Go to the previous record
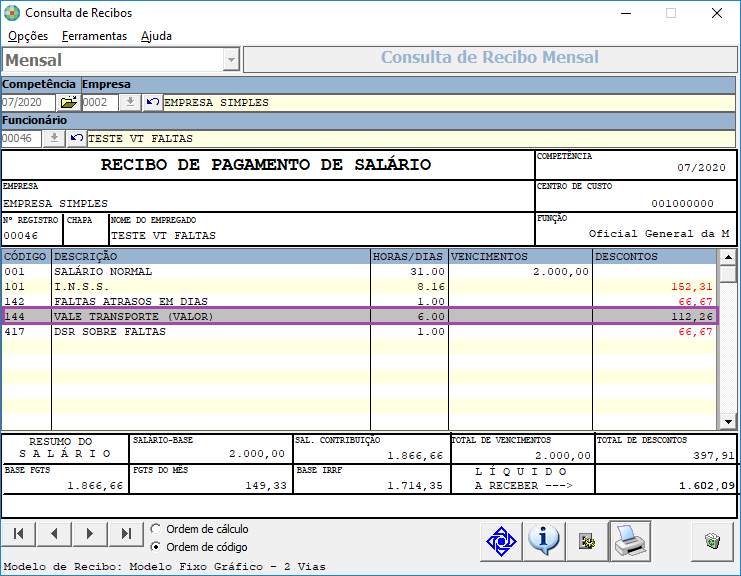 tap(54, 534)
